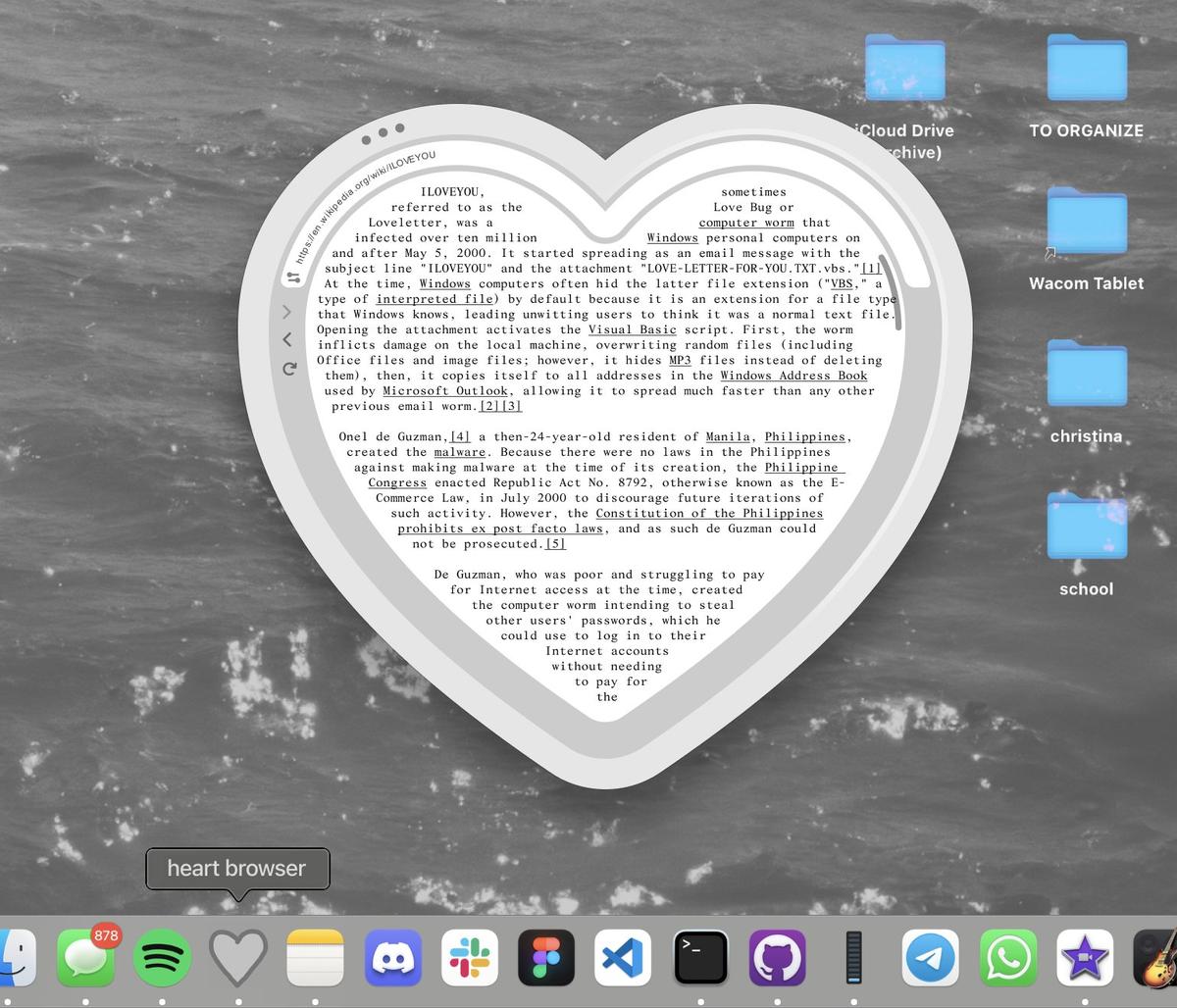This screenshot has width=1177, height=1008.
Task: Open Terminal from the dock
Action: point(700,957)
